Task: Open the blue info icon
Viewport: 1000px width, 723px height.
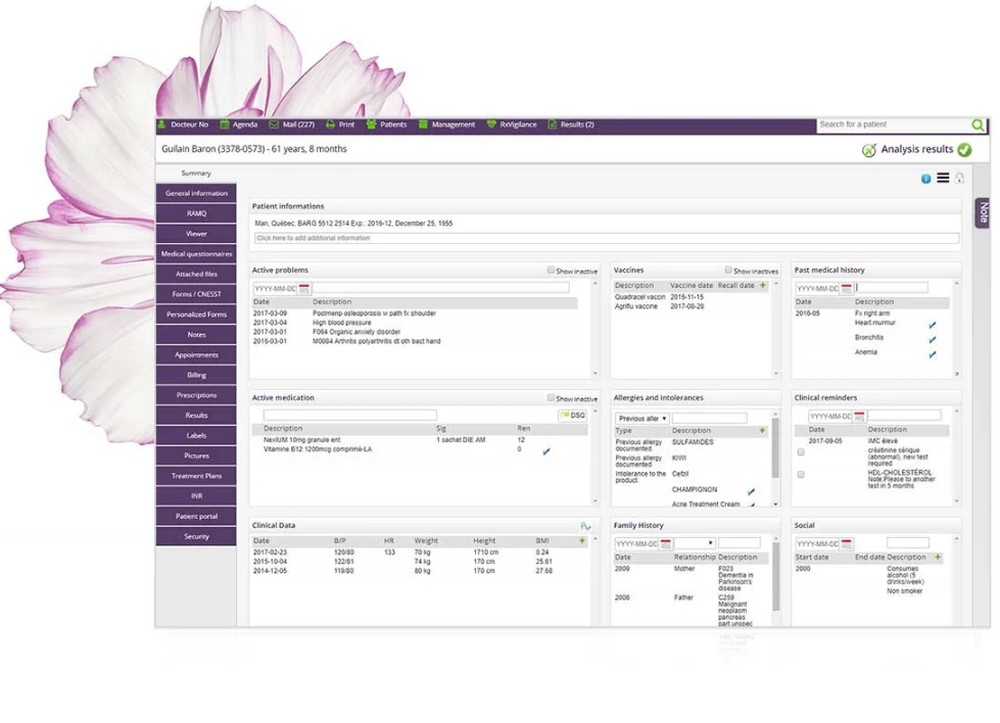Action: coord(925,179)
